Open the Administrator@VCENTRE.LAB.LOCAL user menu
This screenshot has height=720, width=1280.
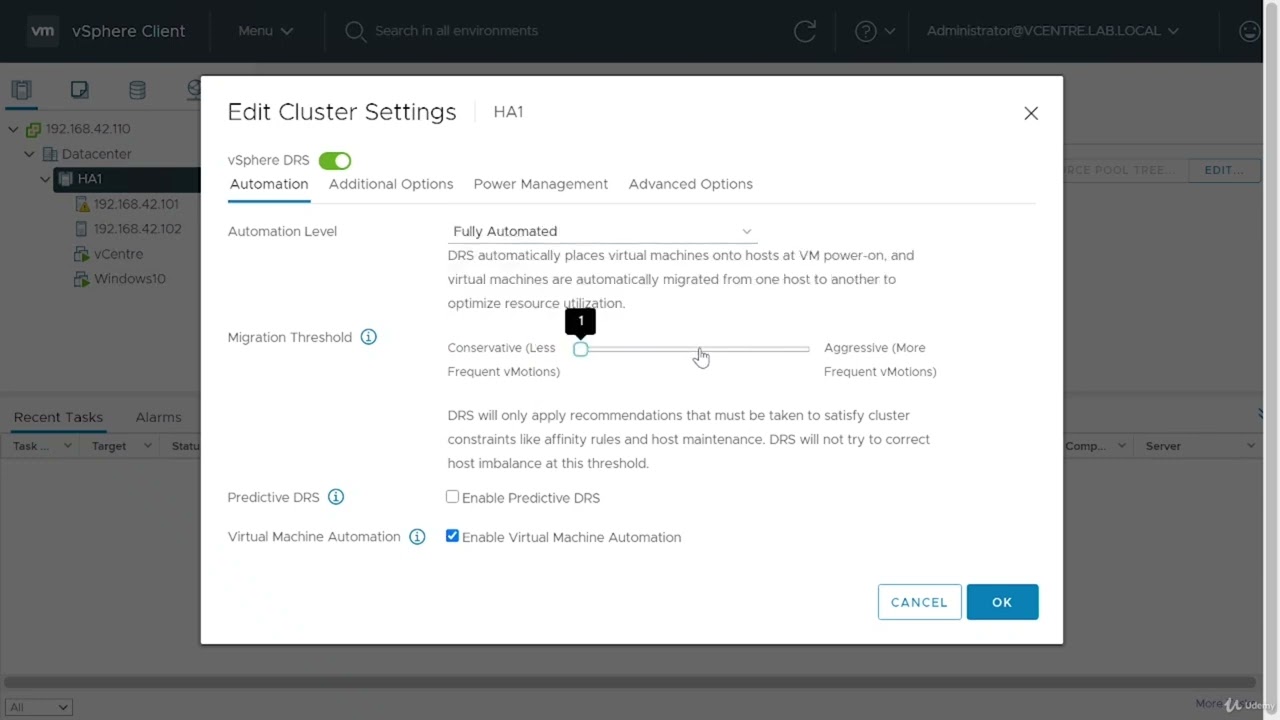pyautogui.click(x=1053, y=31)
